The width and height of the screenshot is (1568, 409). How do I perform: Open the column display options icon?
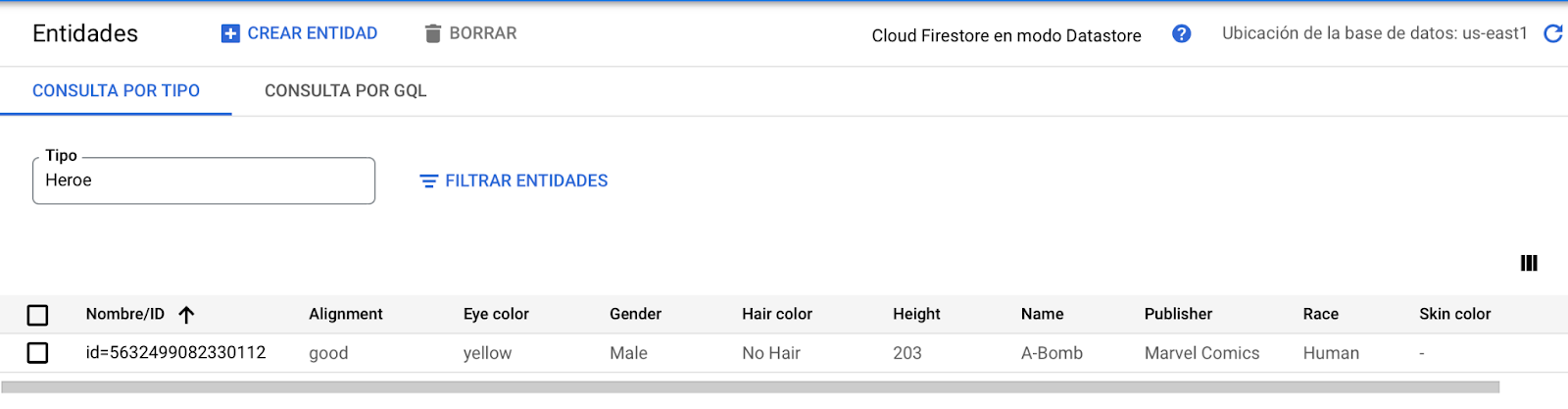(1529, 263)
